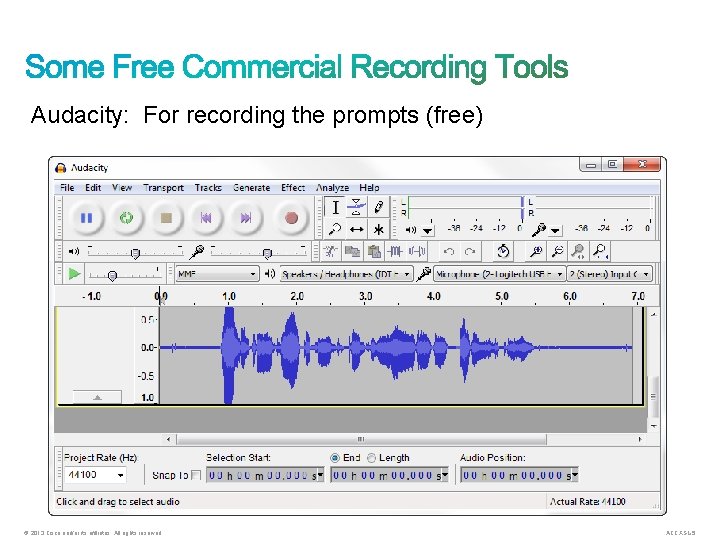Click the output meter speaker icon

point(411,230)
